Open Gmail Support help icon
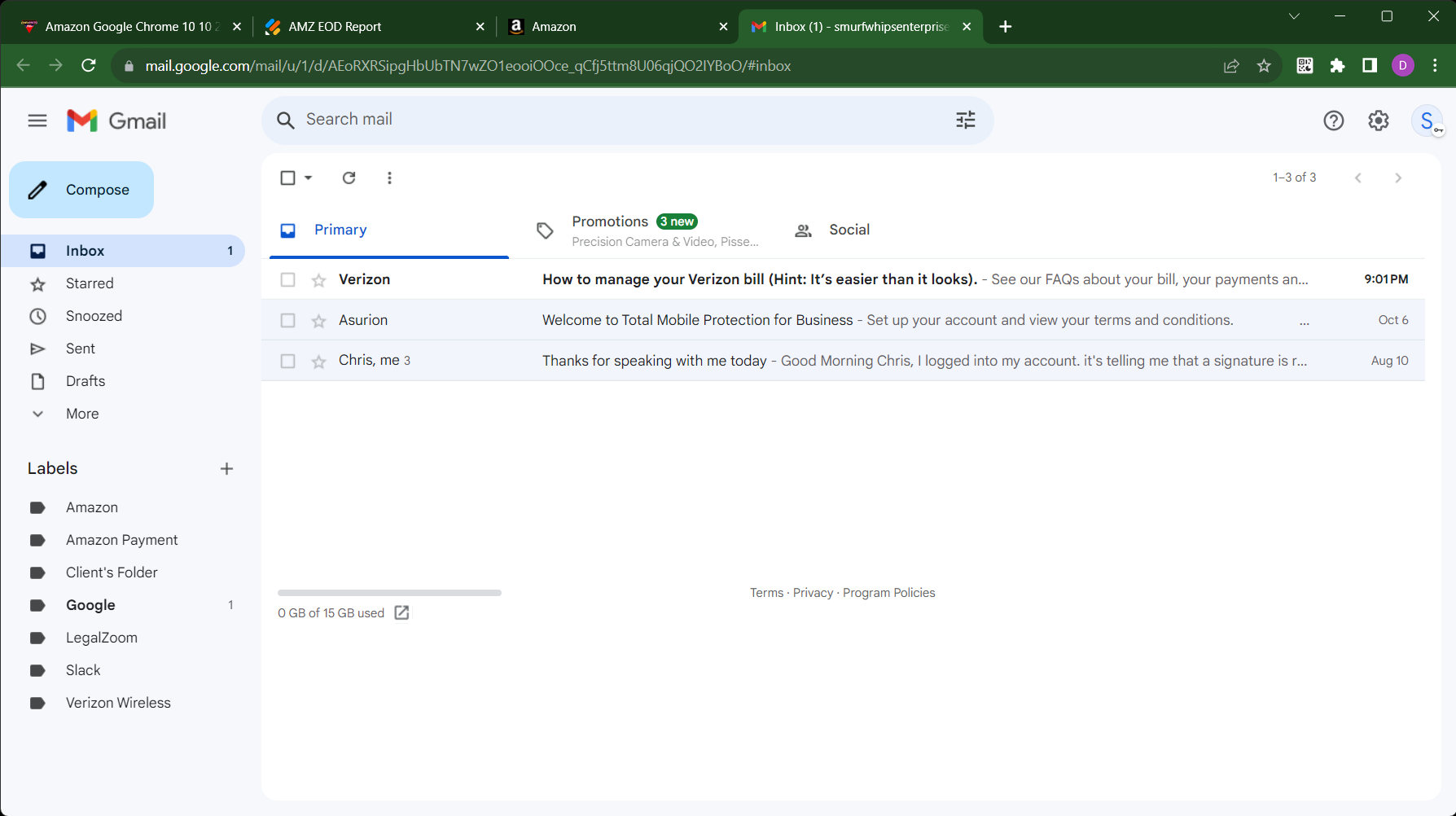Screen dimensions: 1456x816 click(x=1334, y=121)
